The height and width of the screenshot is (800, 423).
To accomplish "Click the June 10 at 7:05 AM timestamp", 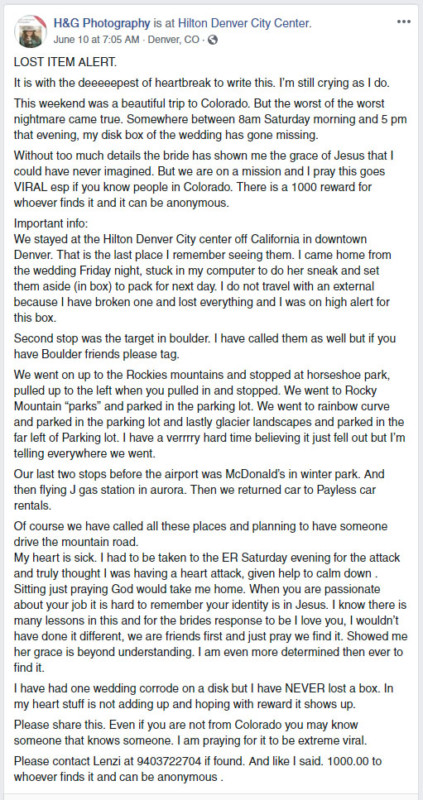I will 95,40.
